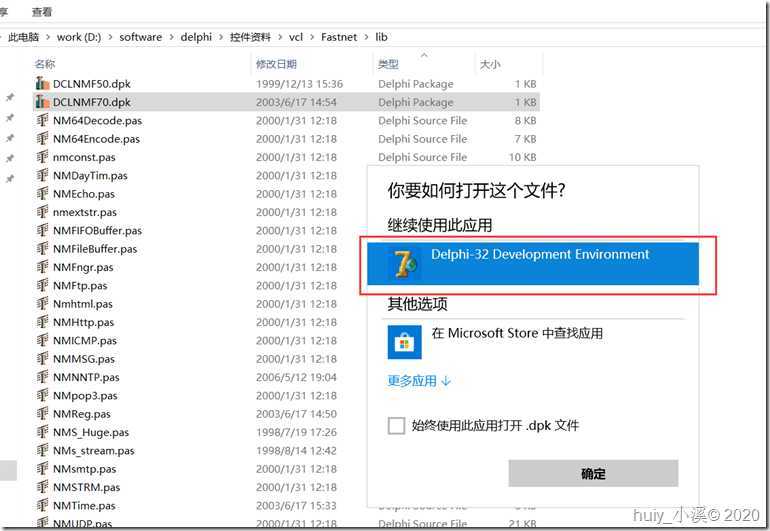This screenshot has height=531, width=770.
Task: Click the NMsmtp.pas file icon
Action: [x=43, y=469]
